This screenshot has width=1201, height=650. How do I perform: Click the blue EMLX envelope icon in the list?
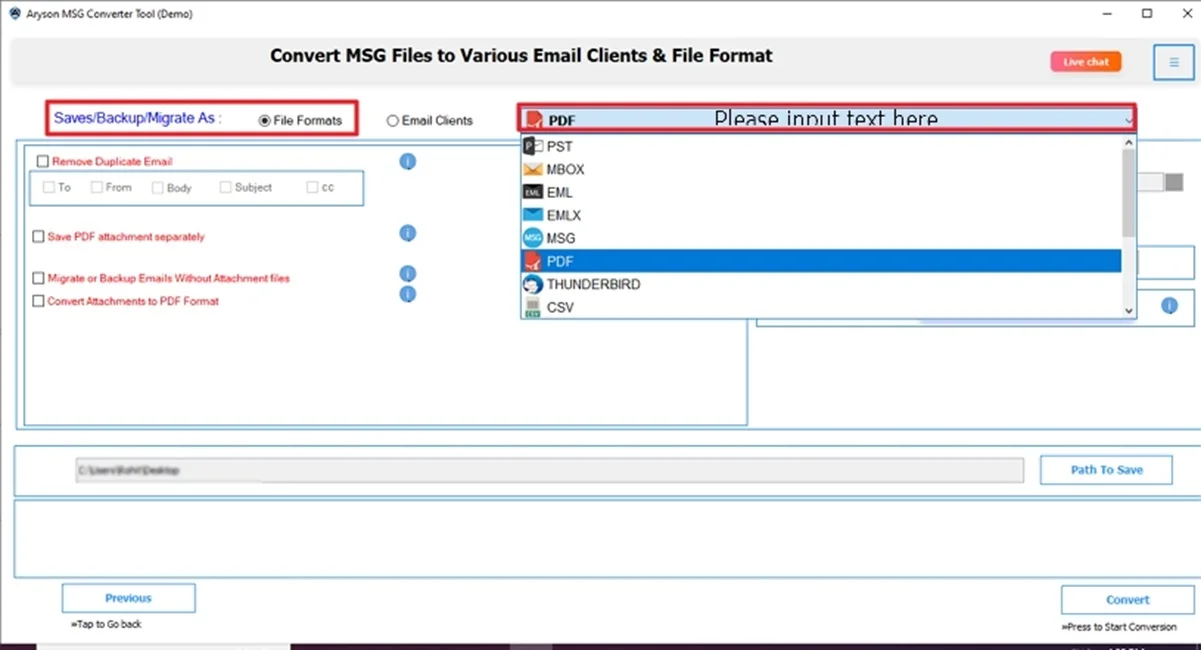533,215
